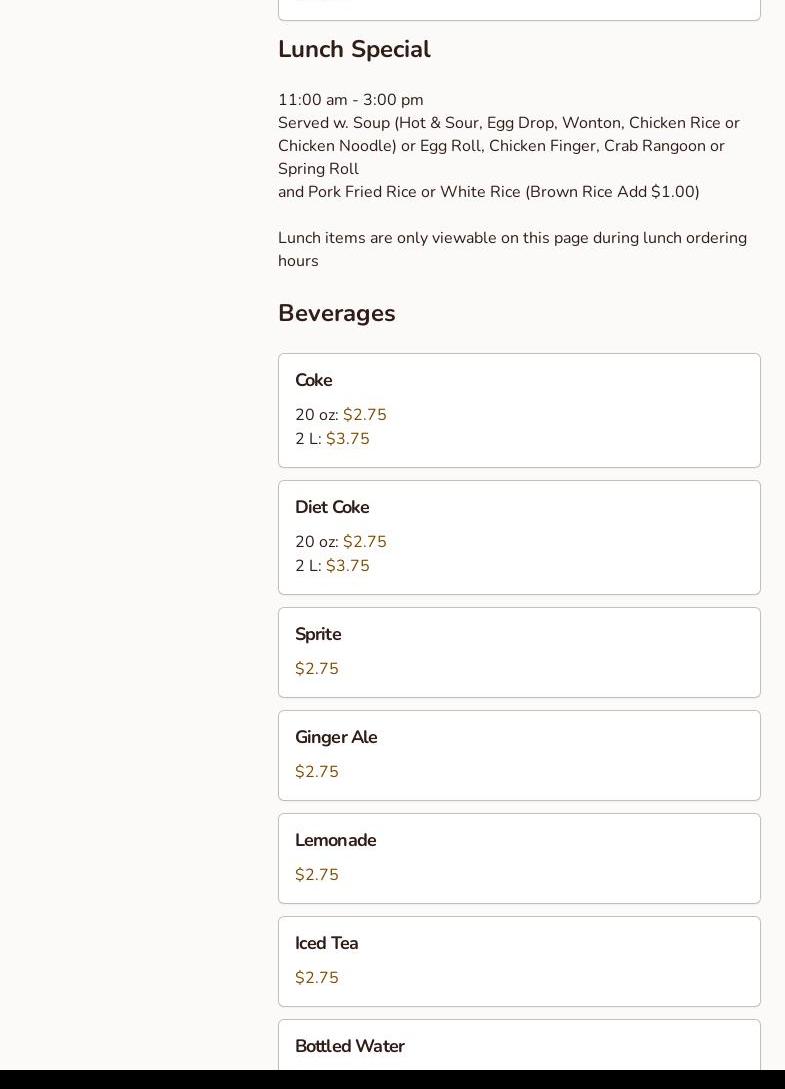Click the Lunch Special section heading

354,49
